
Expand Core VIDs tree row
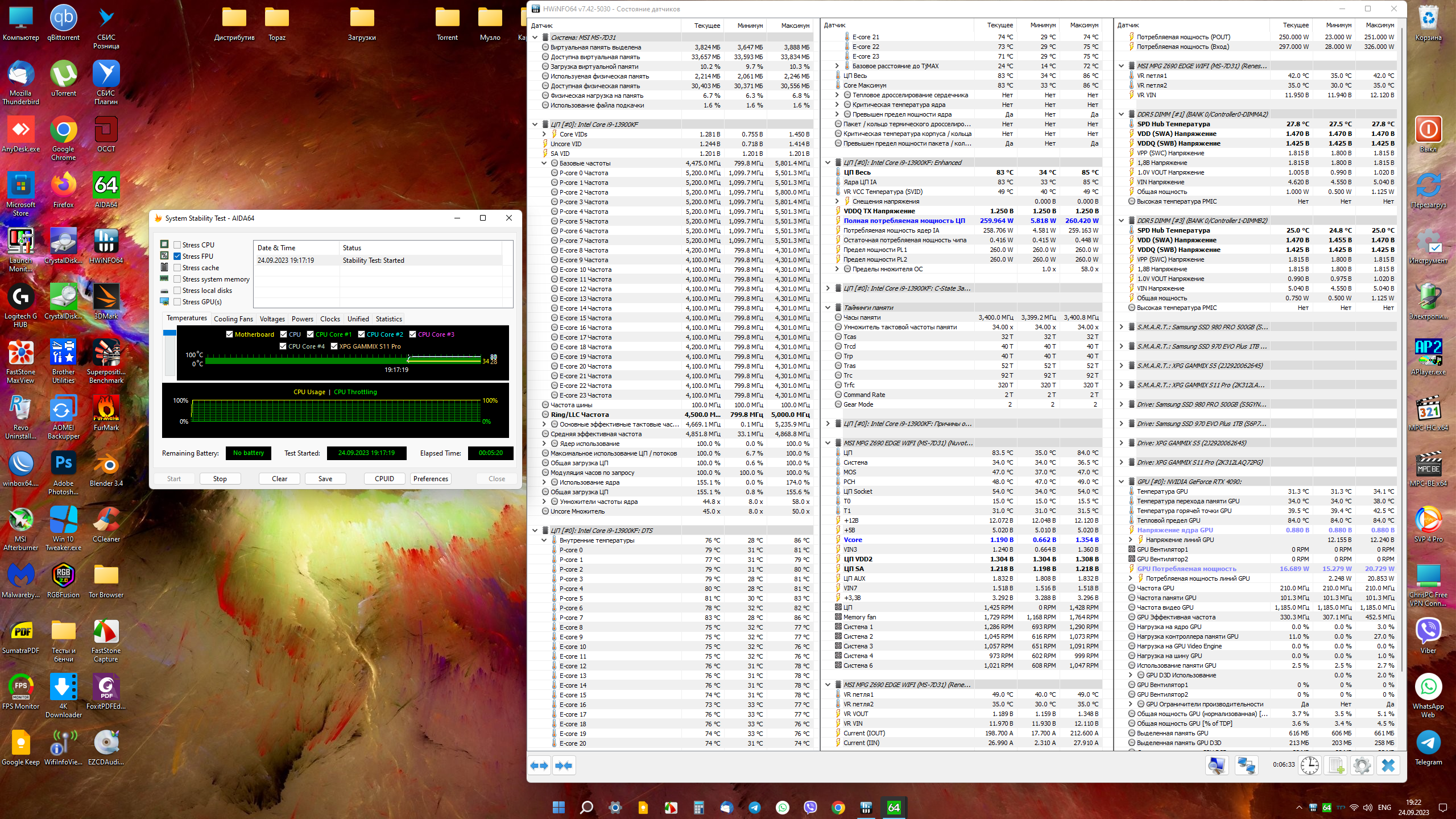click(x=544, y=134)
